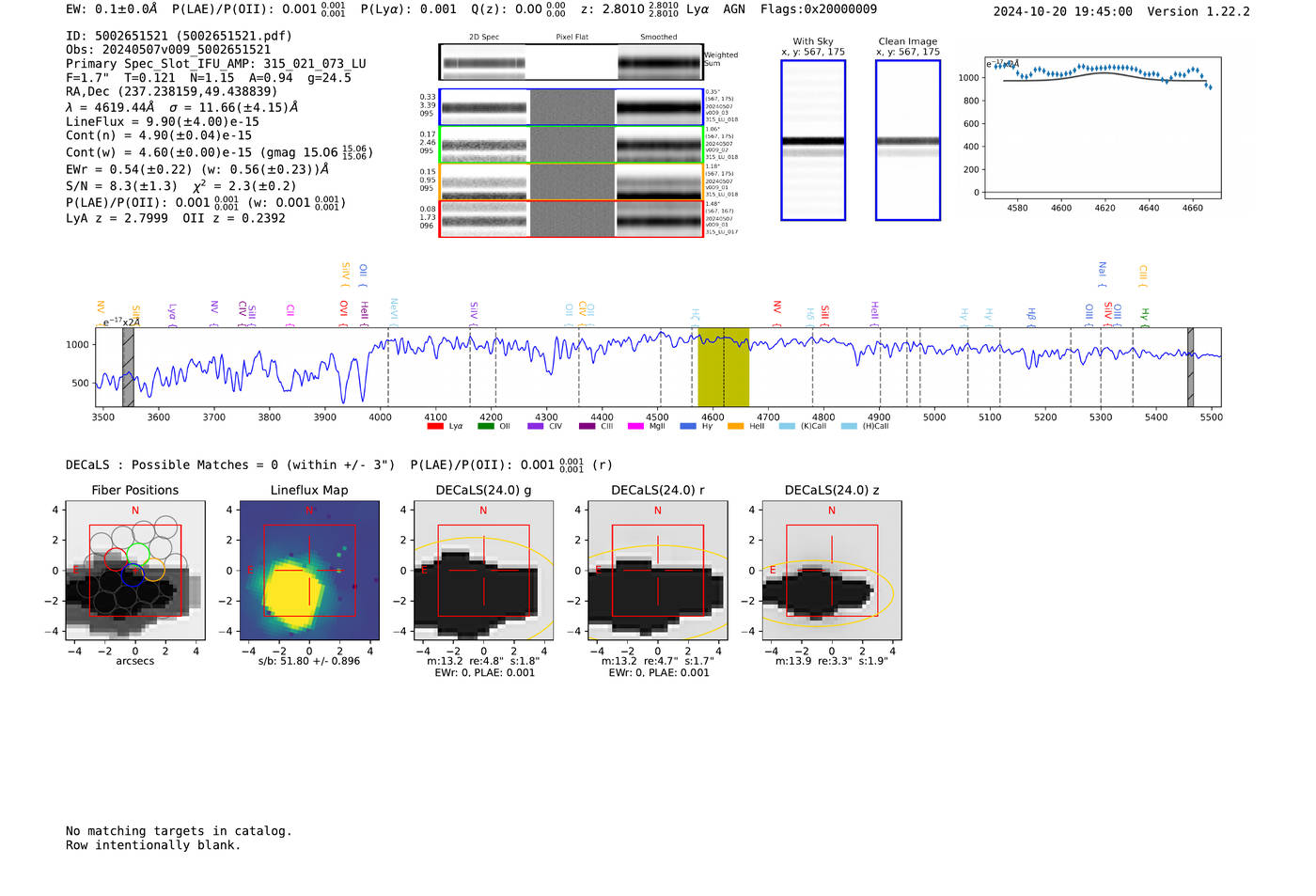Select the orange-bordered fiber spectrum row
The width and height of the screenshot is (1316, 896).
point(572,181)
